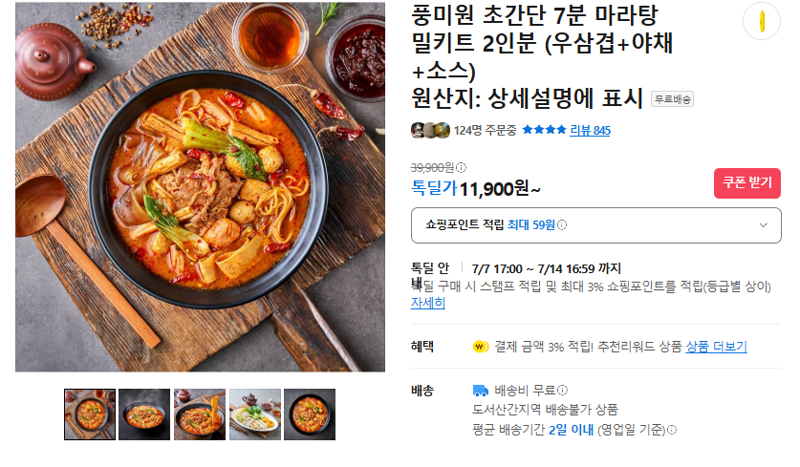Image resolution: width=800 pixels, height=467 pixels.
Task: Select the third thumbnail with chopsticks lifting noodles
Action: click(199, 414)
